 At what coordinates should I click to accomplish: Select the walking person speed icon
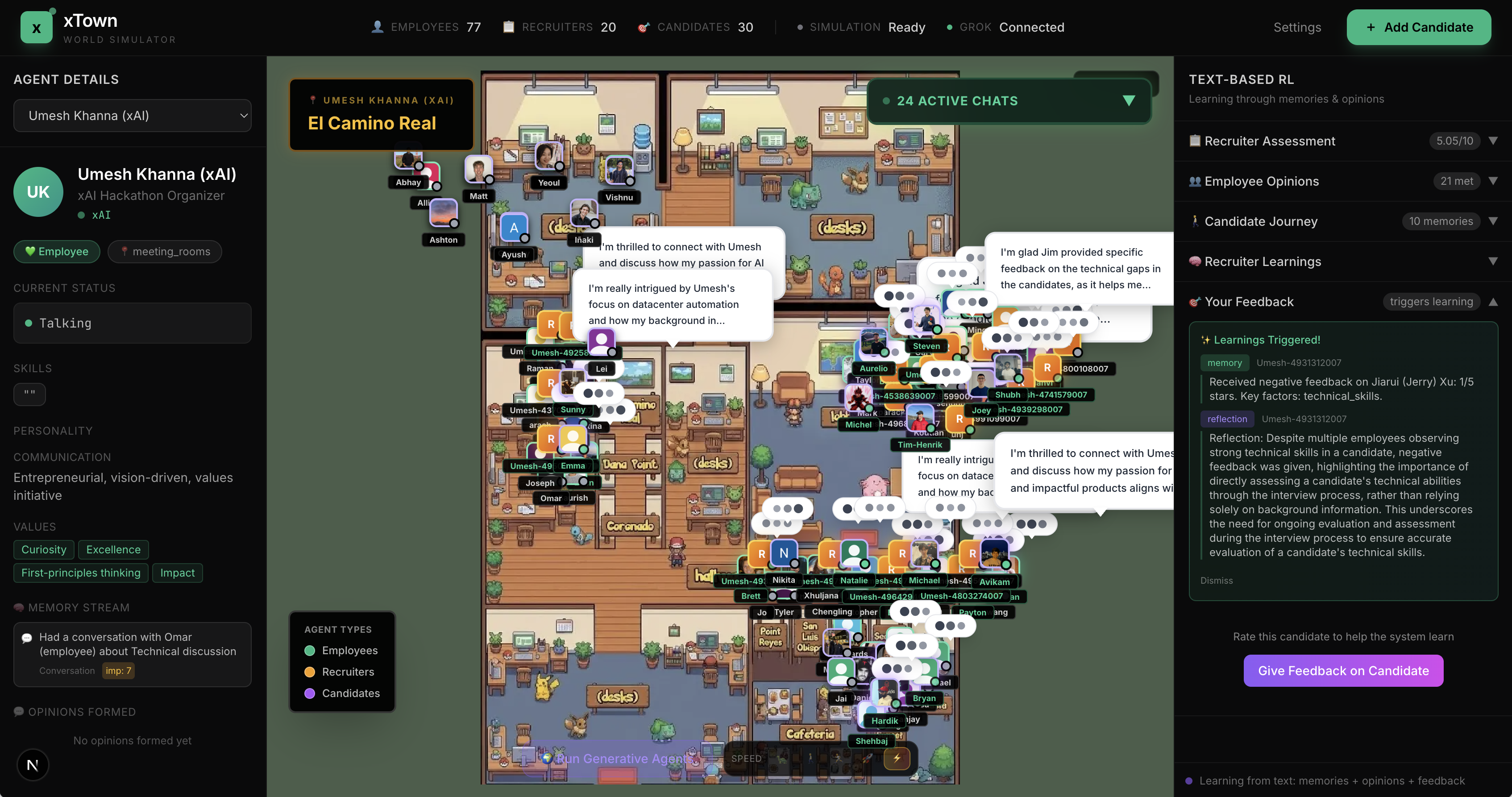pyautogui.click(x=810, y=759)
